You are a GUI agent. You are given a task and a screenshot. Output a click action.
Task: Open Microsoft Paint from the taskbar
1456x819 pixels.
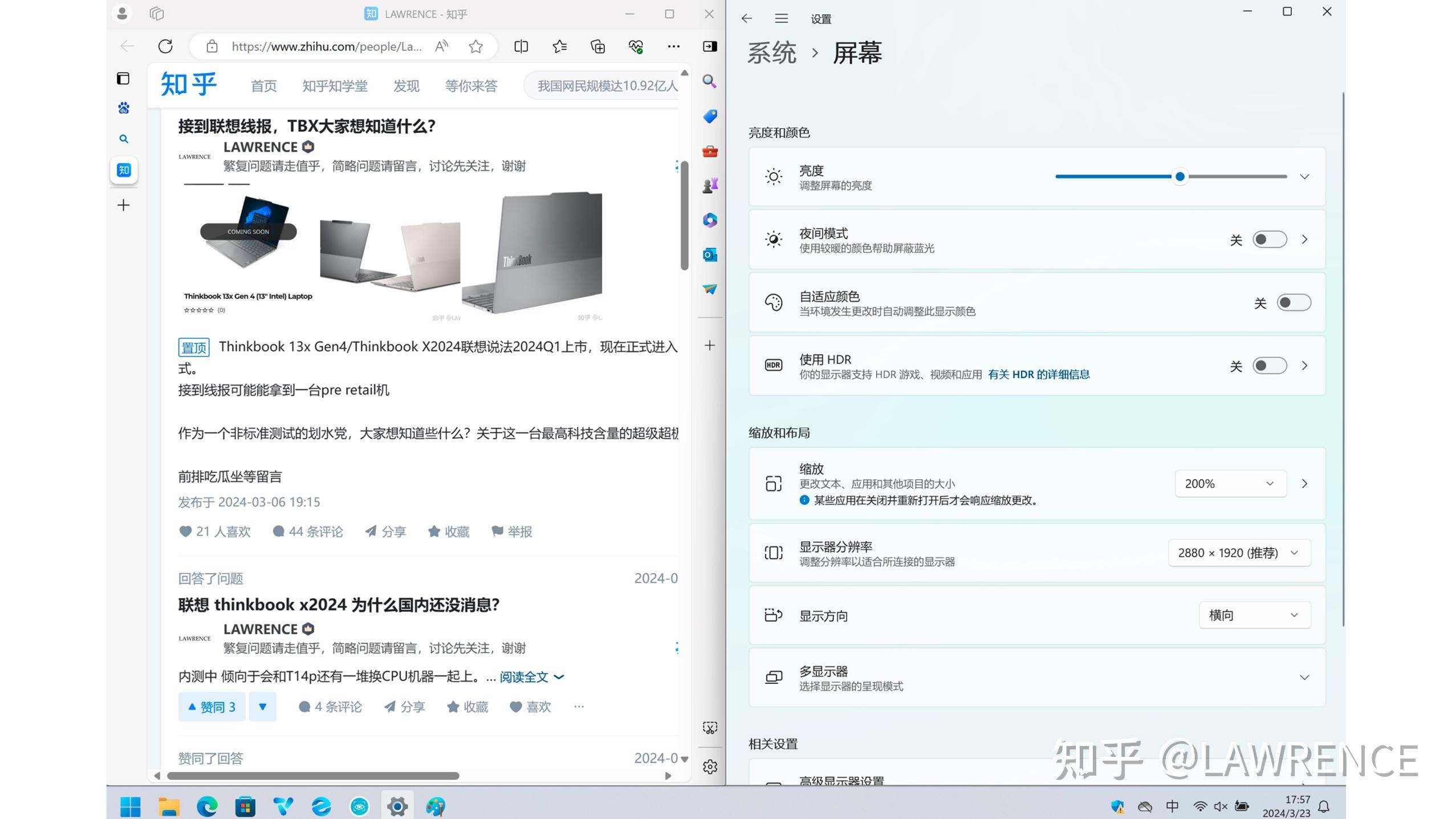436,805
